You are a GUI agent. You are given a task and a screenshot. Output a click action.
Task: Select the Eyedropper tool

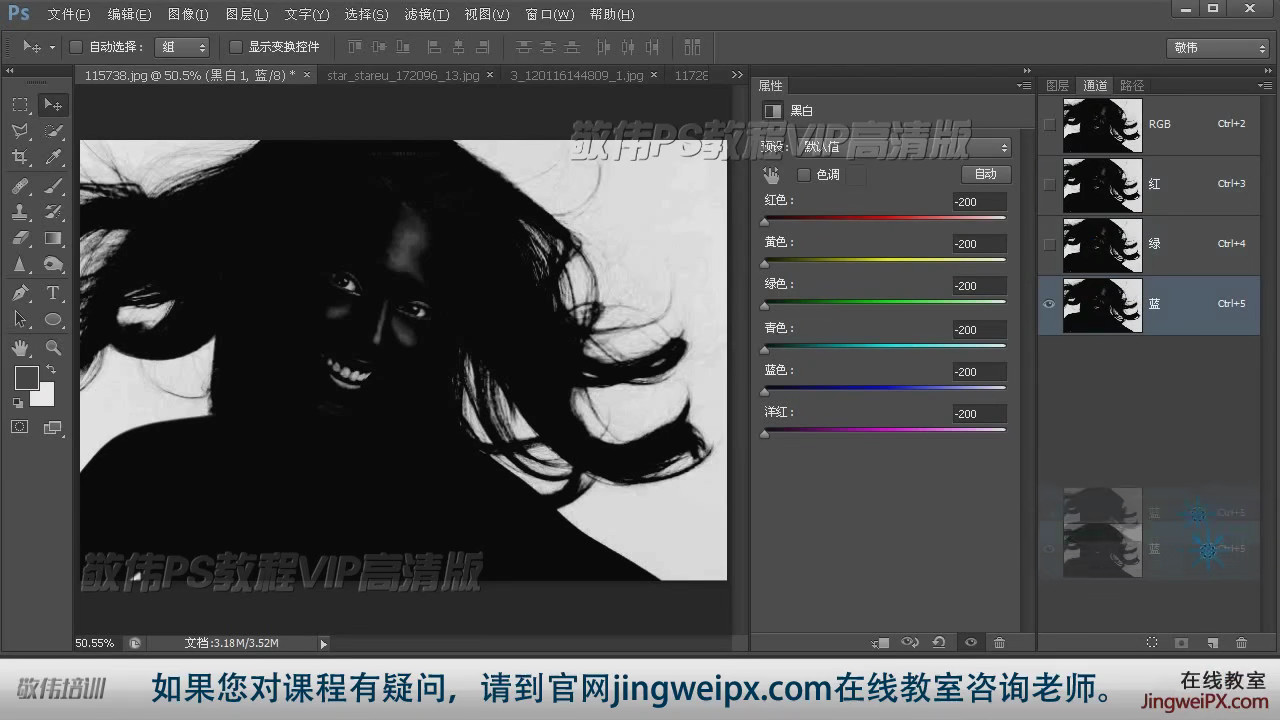[x=54, y=158]
